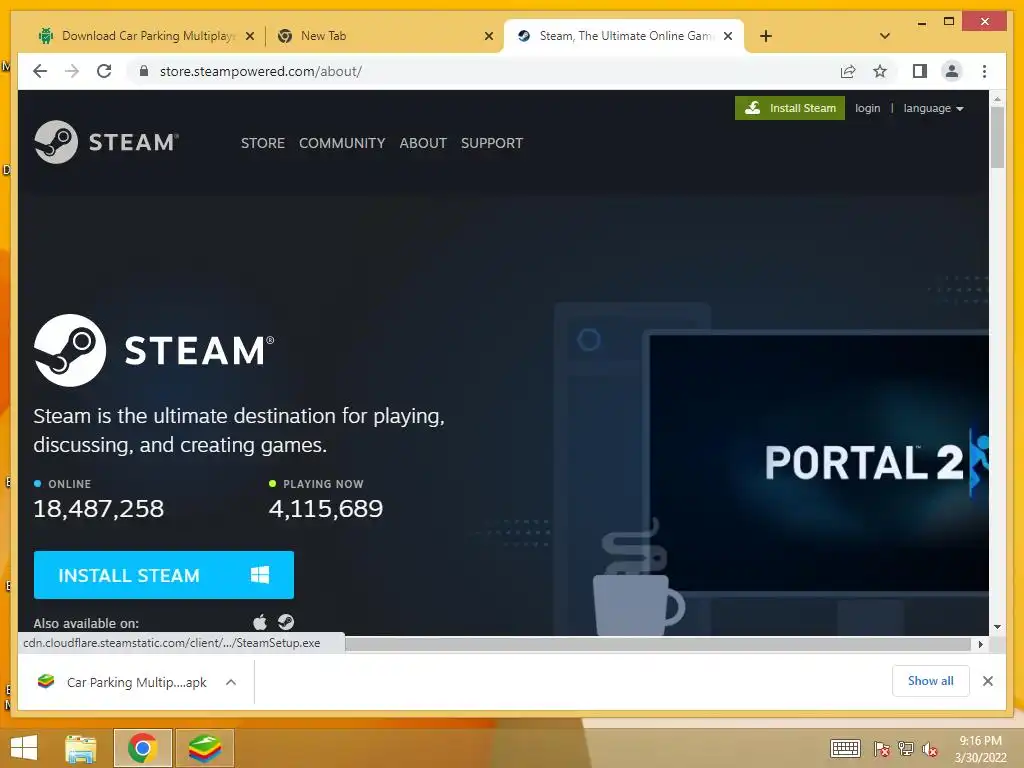Open the ABOUT menu item
This screenshot has width=1024, height=768.
pos(423,143)
